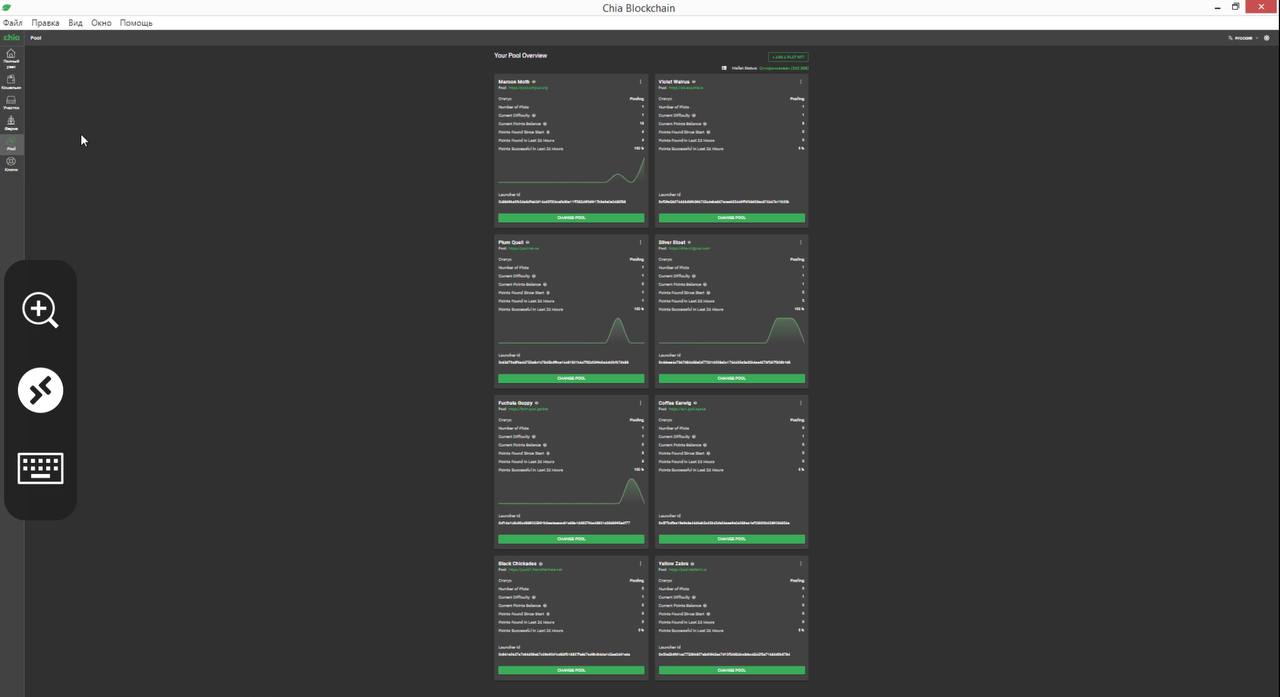The height and width of the screenshot is (697, 1280).
Task: Click the wallet status icon
Action: (x=724, y=68)
